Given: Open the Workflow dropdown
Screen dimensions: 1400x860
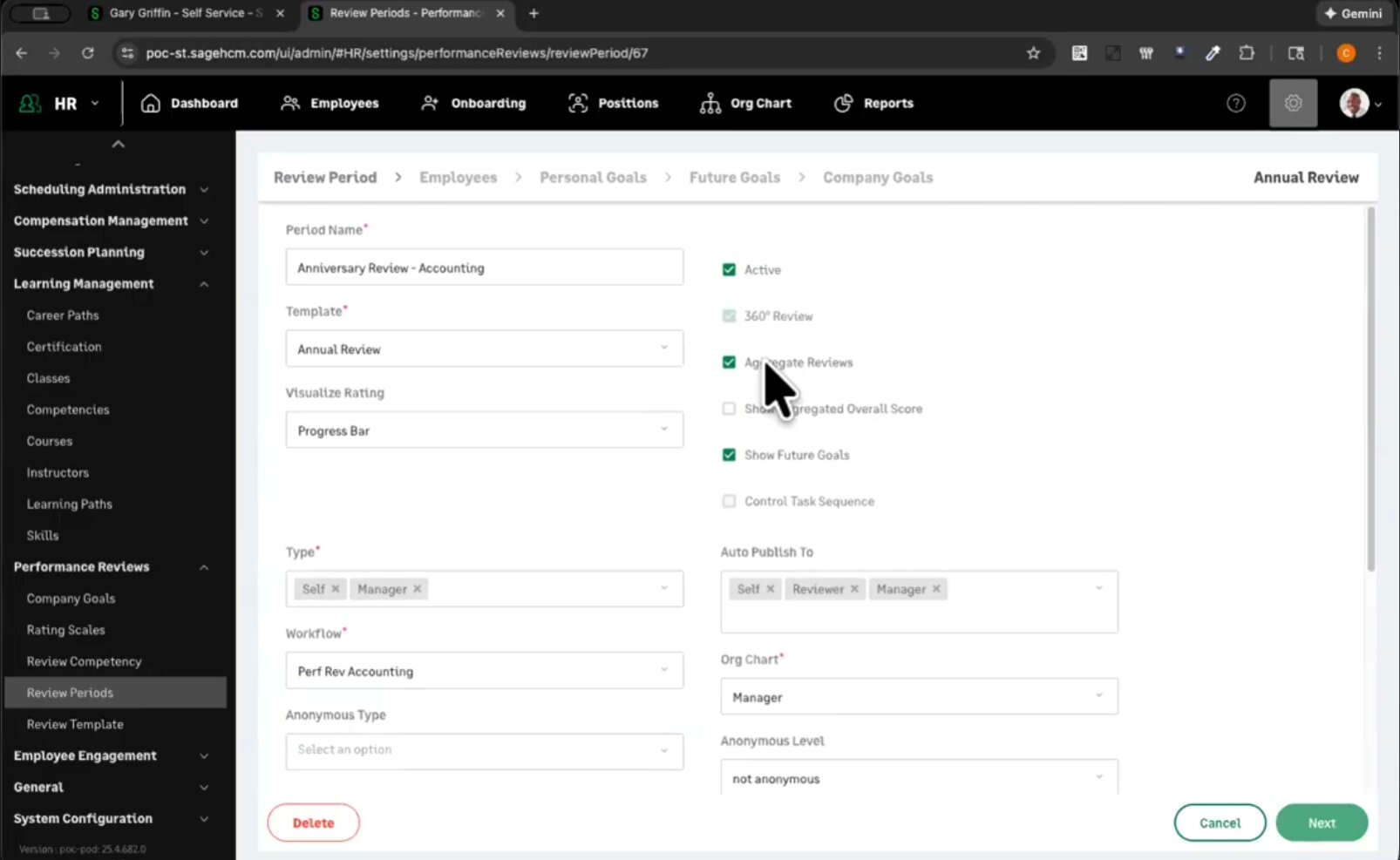Looking at the screenshot, I should (x=485, y=671).
